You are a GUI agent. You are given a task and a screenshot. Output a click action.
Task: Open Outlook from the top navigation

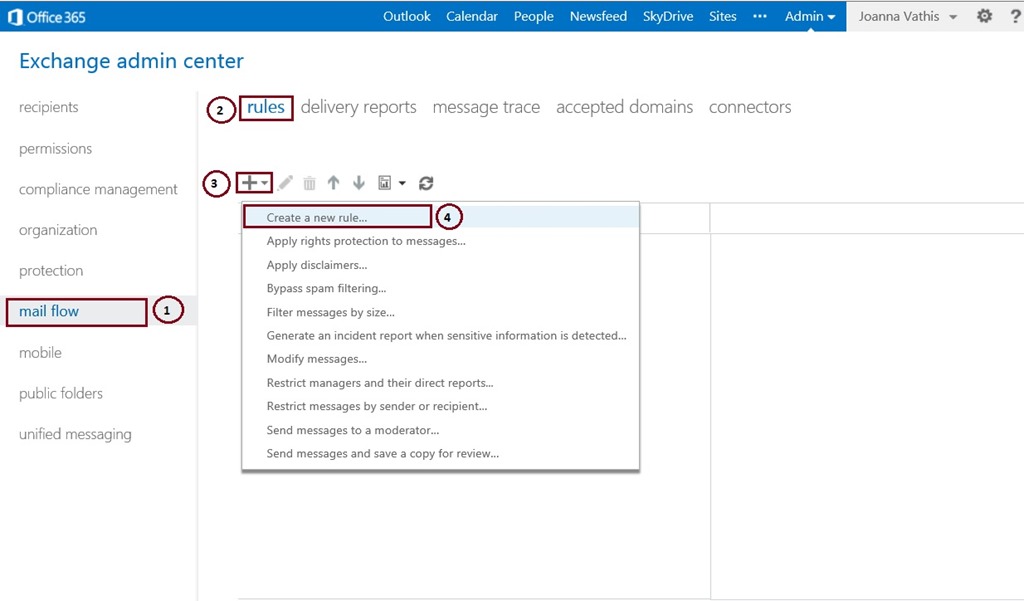click(407, 16)
